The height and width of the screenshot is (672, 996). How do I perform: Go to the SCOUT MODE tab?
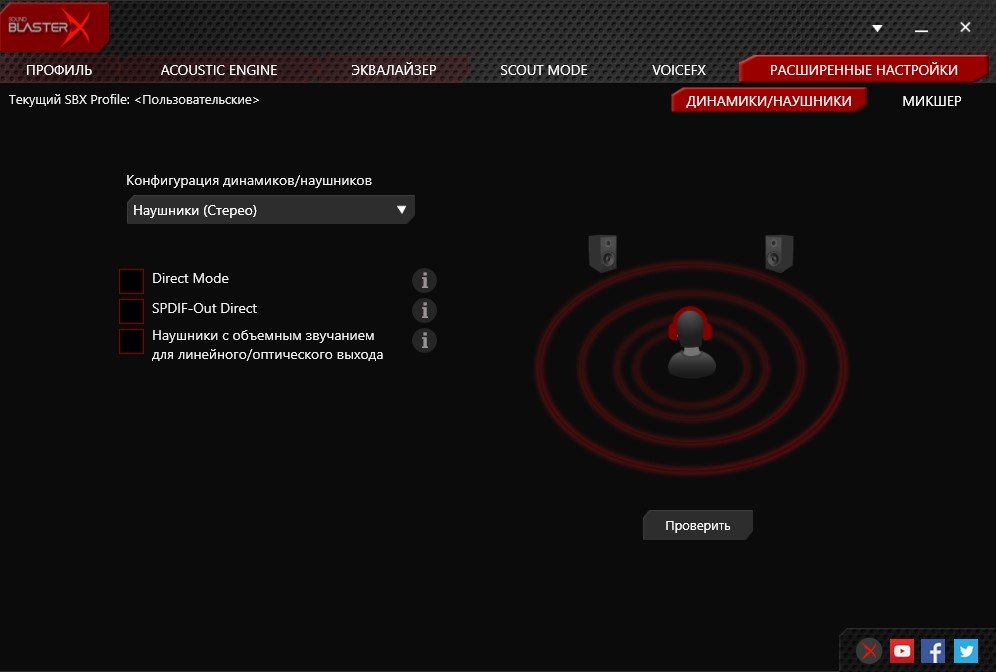click(544, 70)
